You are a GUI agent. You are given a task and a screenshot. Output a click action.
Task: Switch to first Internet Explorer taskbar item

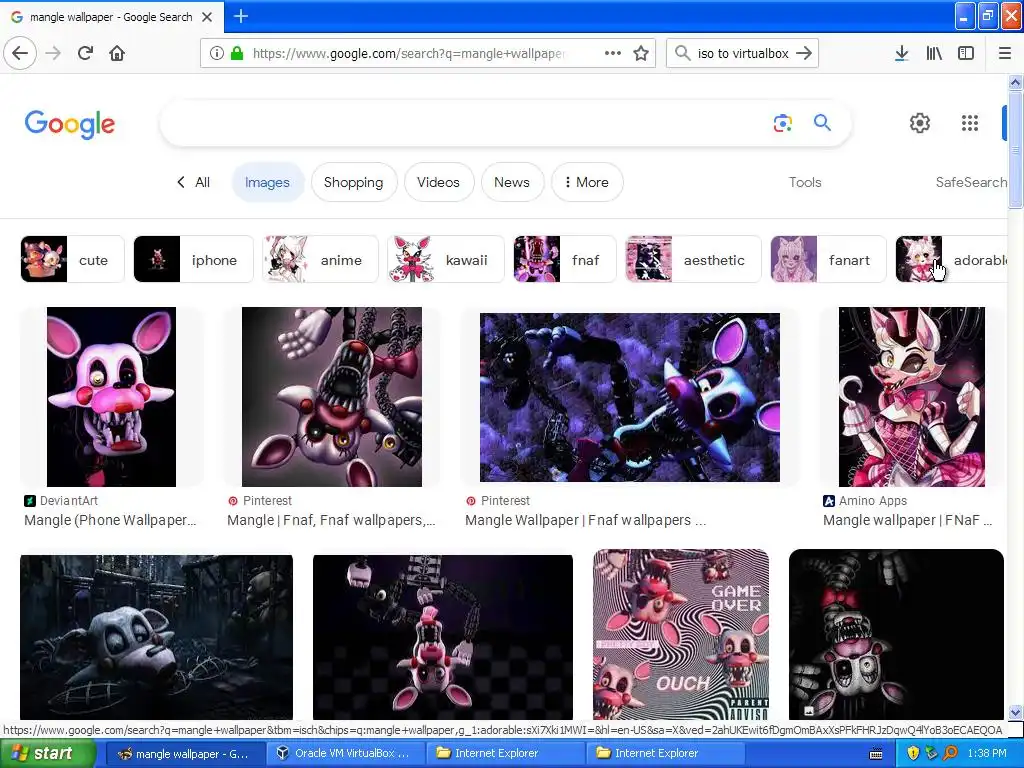[505, 754]
